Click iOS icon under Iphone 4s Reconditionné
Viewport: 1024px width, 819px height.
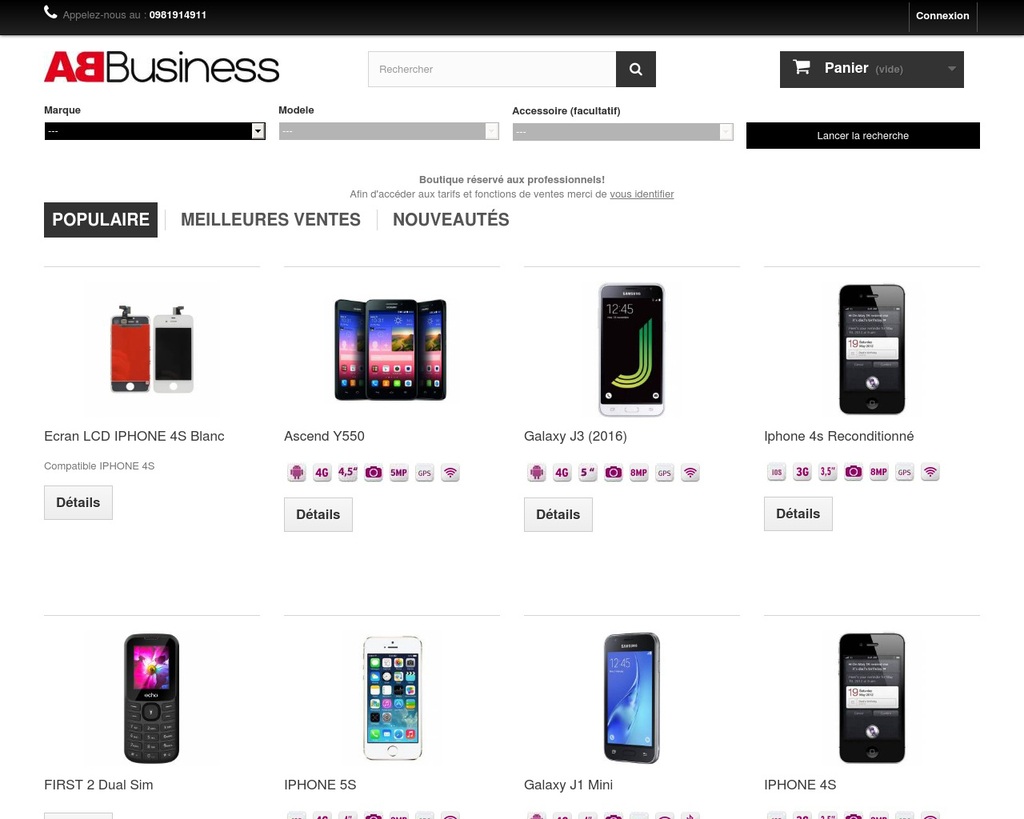coord(776,472)
